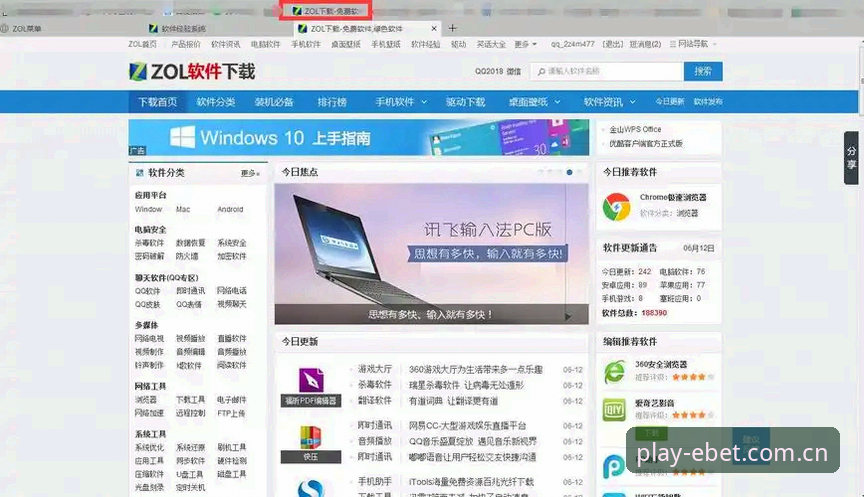Select 排行榜 in the blue nav bar
Image resolution: width=864 pixels, height=497 pixels.
[332, 102]
